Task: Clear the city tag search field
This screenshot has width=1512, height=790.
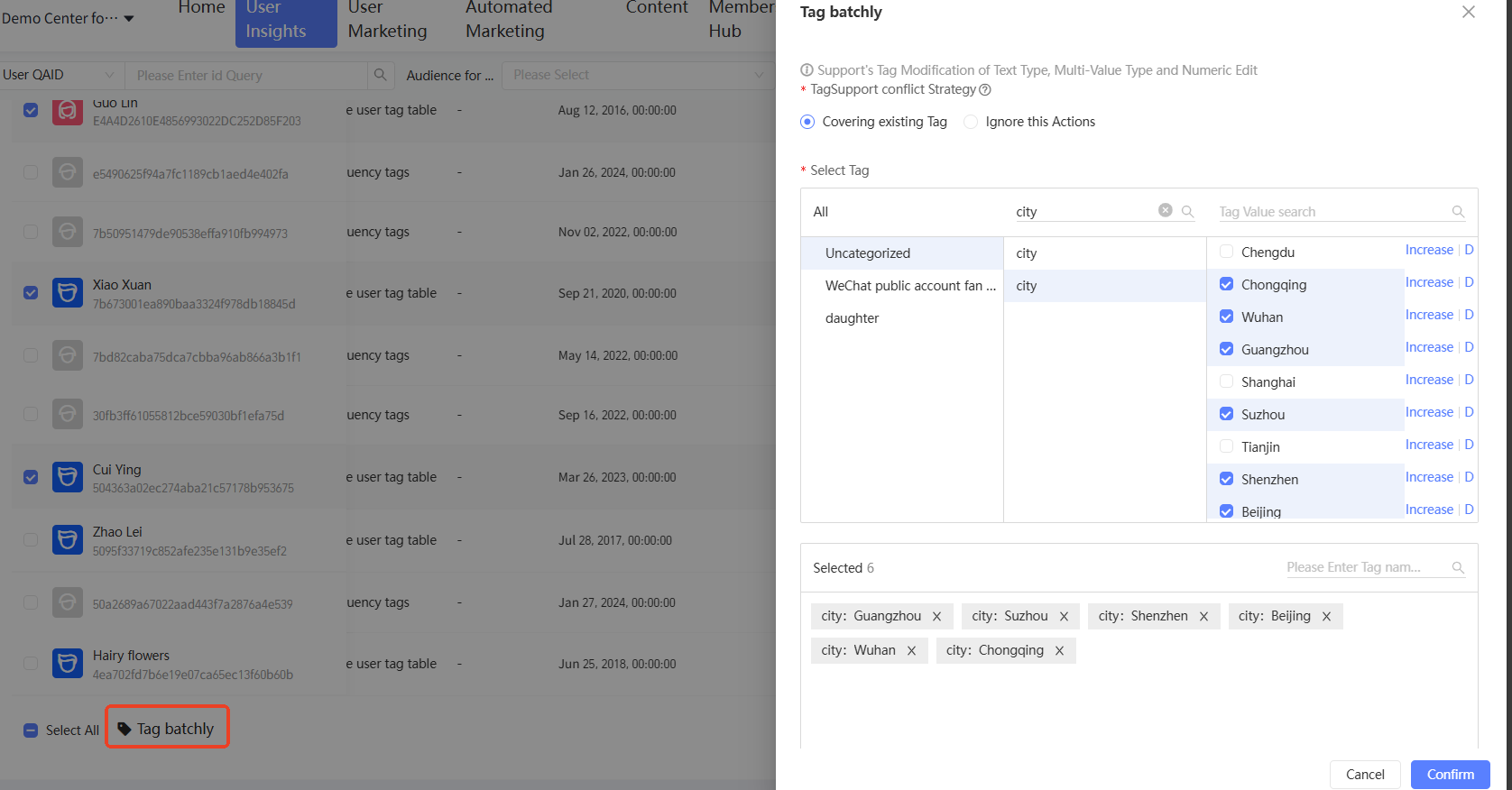Action: (x=1165, y=210)
